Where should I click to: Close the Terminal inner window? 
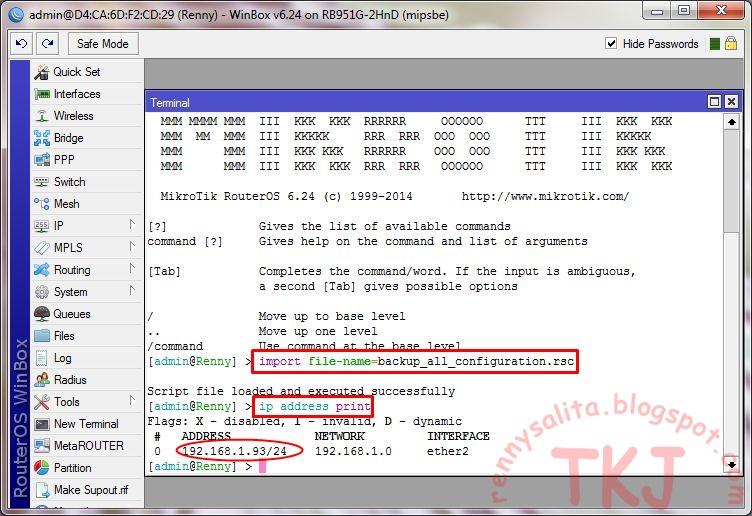click(731, 102)
